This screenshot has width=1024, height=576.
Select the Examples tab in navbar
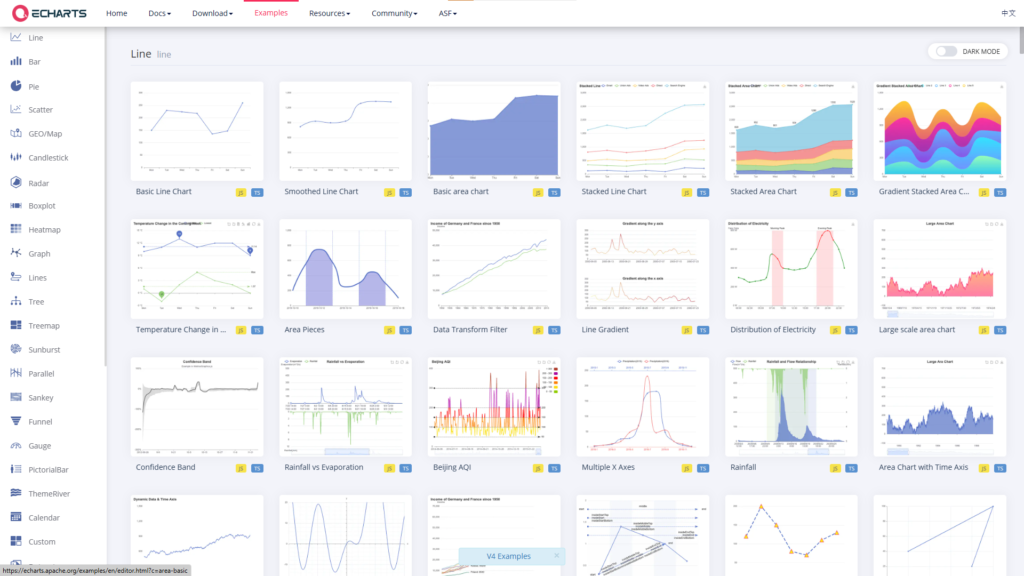click(x=270, y=14)
